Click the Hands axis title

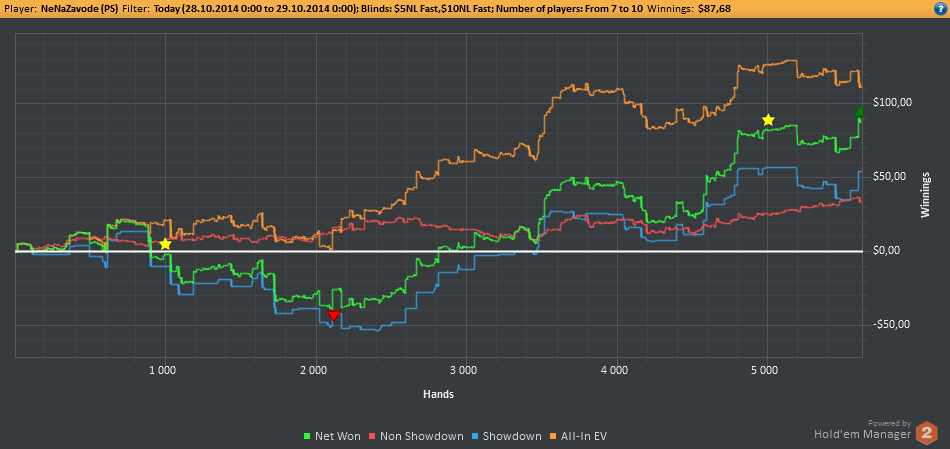(x=438, y=394)
